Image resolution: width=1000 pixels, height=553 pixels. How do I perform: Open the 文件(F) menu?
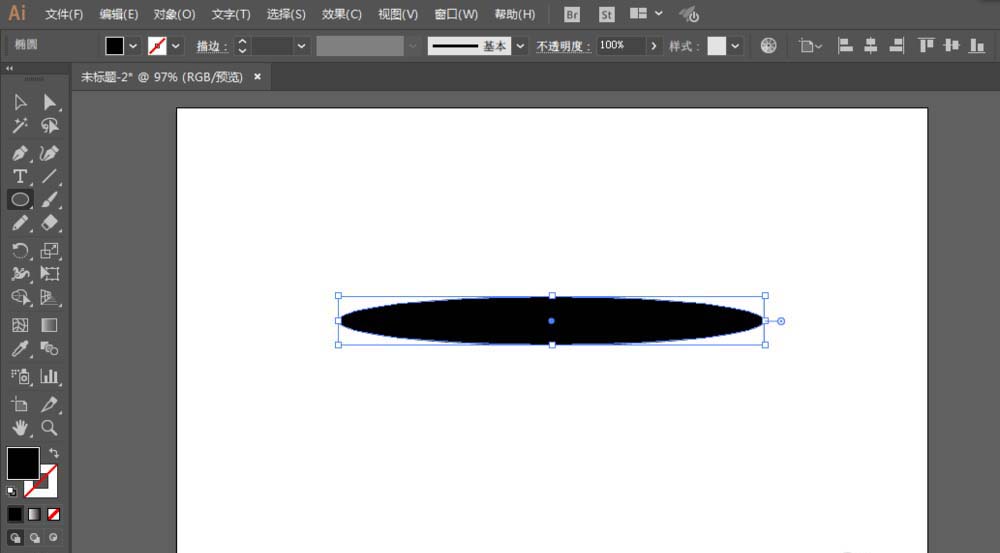64,14
